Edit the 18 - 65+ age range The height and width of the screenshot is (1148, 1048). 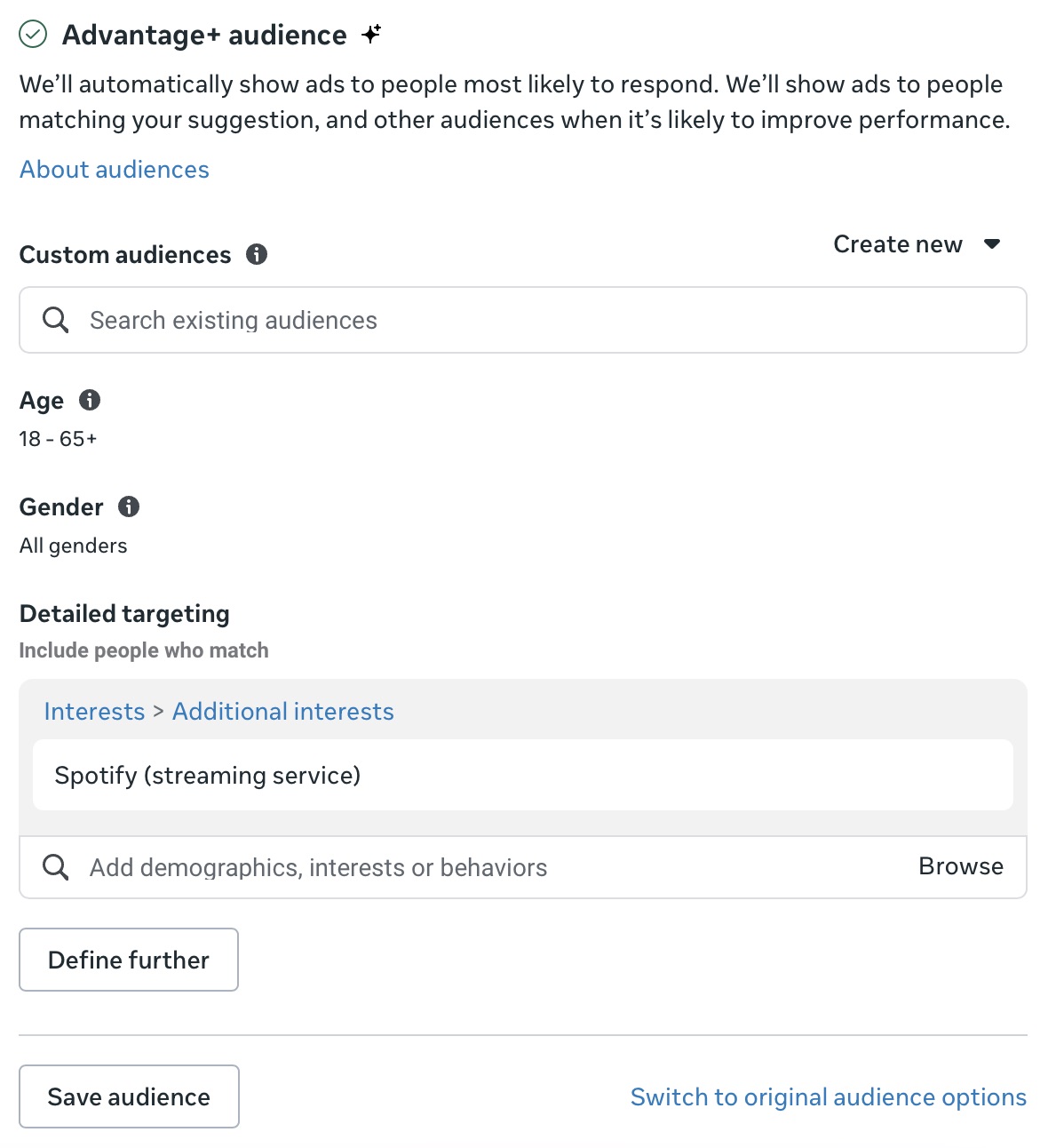(x=59, y=437)
